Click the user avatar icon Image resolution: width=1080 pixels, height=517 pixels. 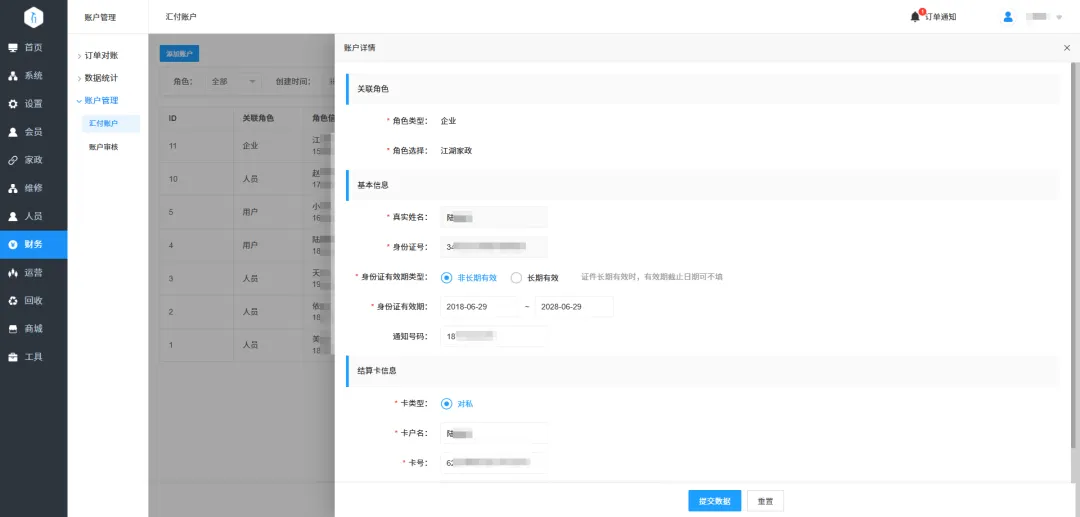pyautogui.click(x=1008, y=17)
